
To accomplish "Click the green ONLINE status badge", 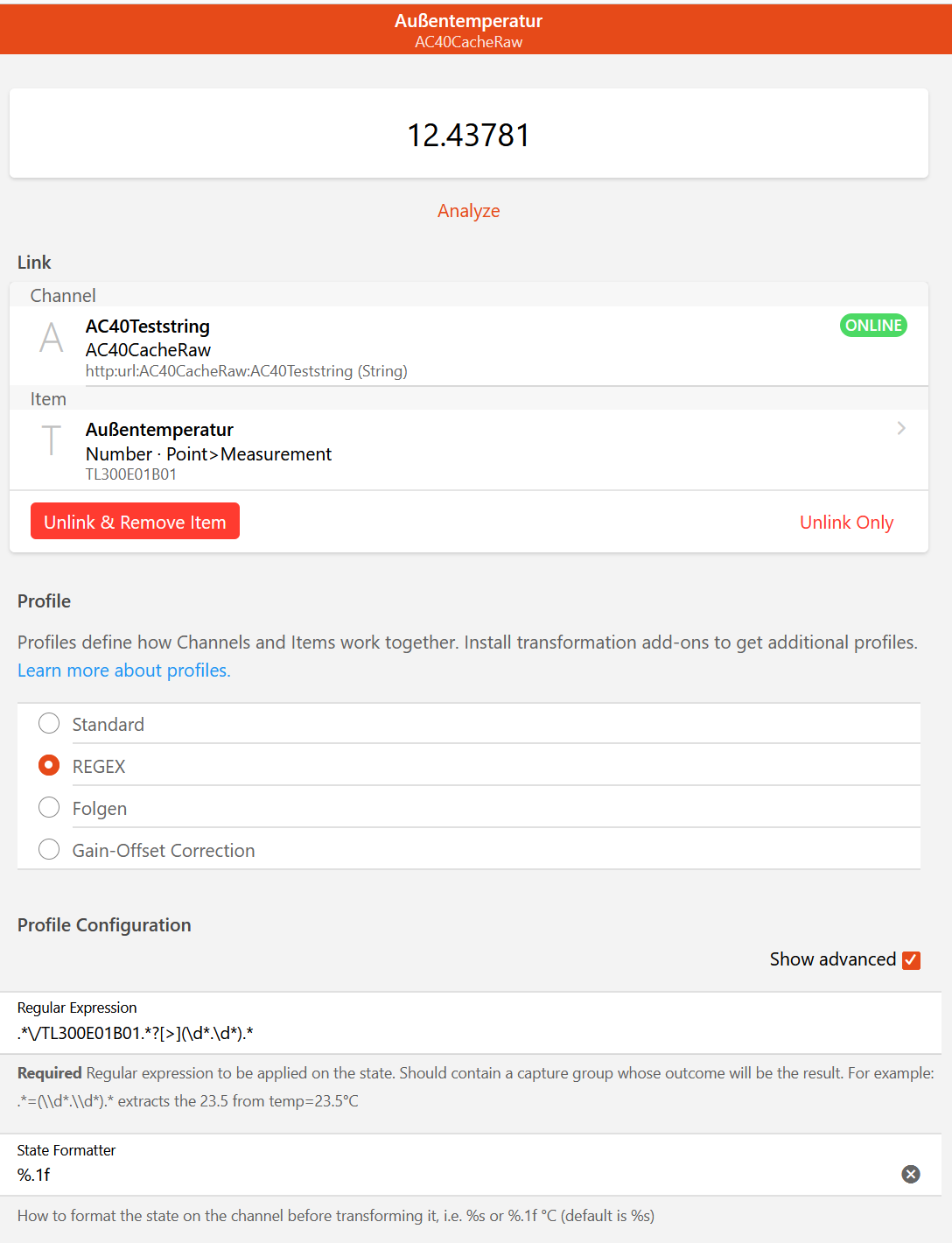I will click(873, 326).
